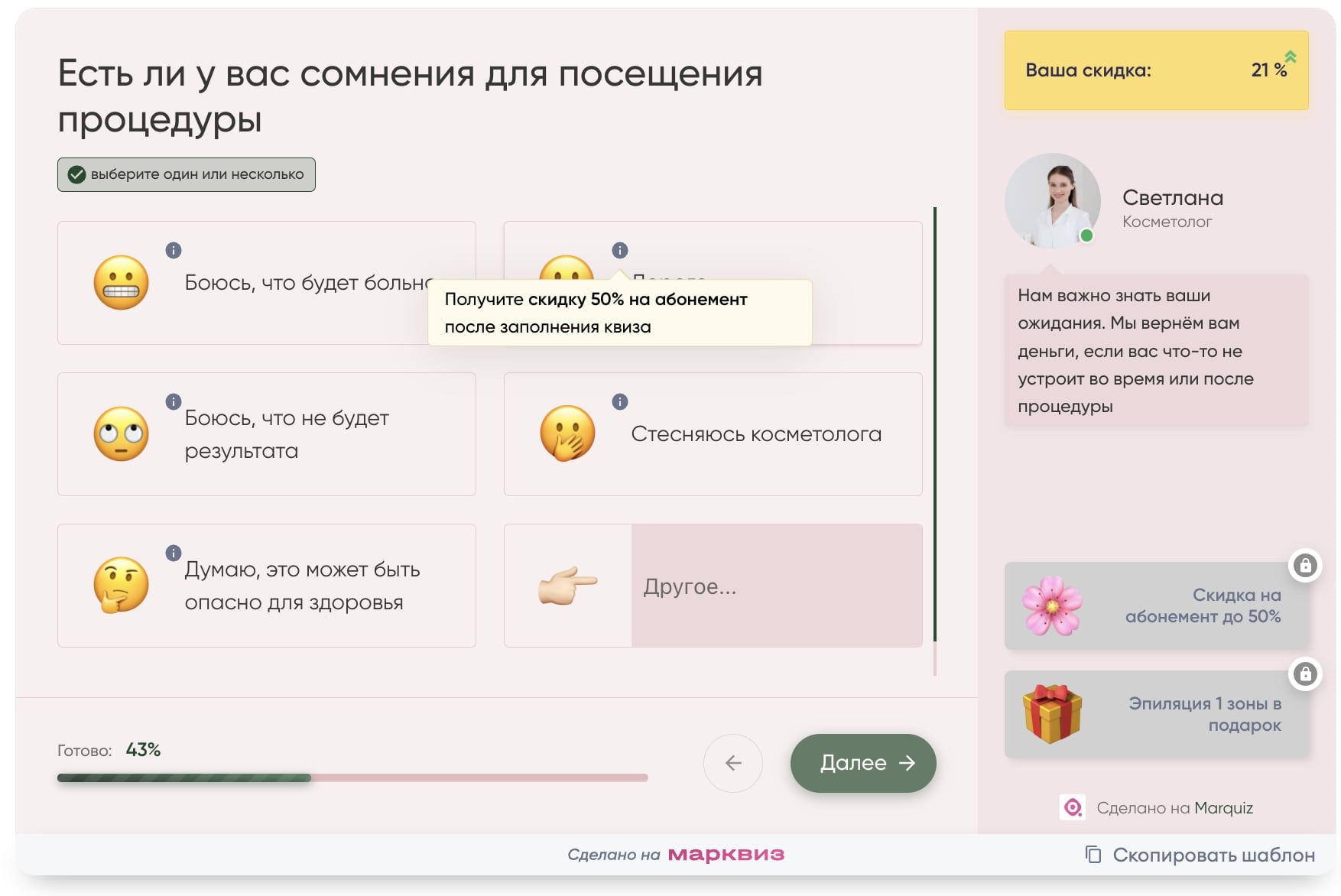Click the "Скопировать шаблон" link
This screenshot has width=1341, height=896.
coord(1213,855)
